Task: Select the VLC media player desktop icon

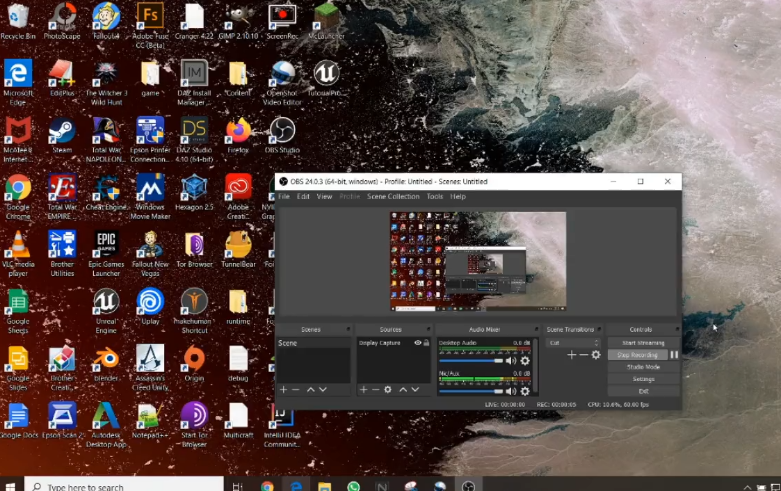Action: coord(18,254)
